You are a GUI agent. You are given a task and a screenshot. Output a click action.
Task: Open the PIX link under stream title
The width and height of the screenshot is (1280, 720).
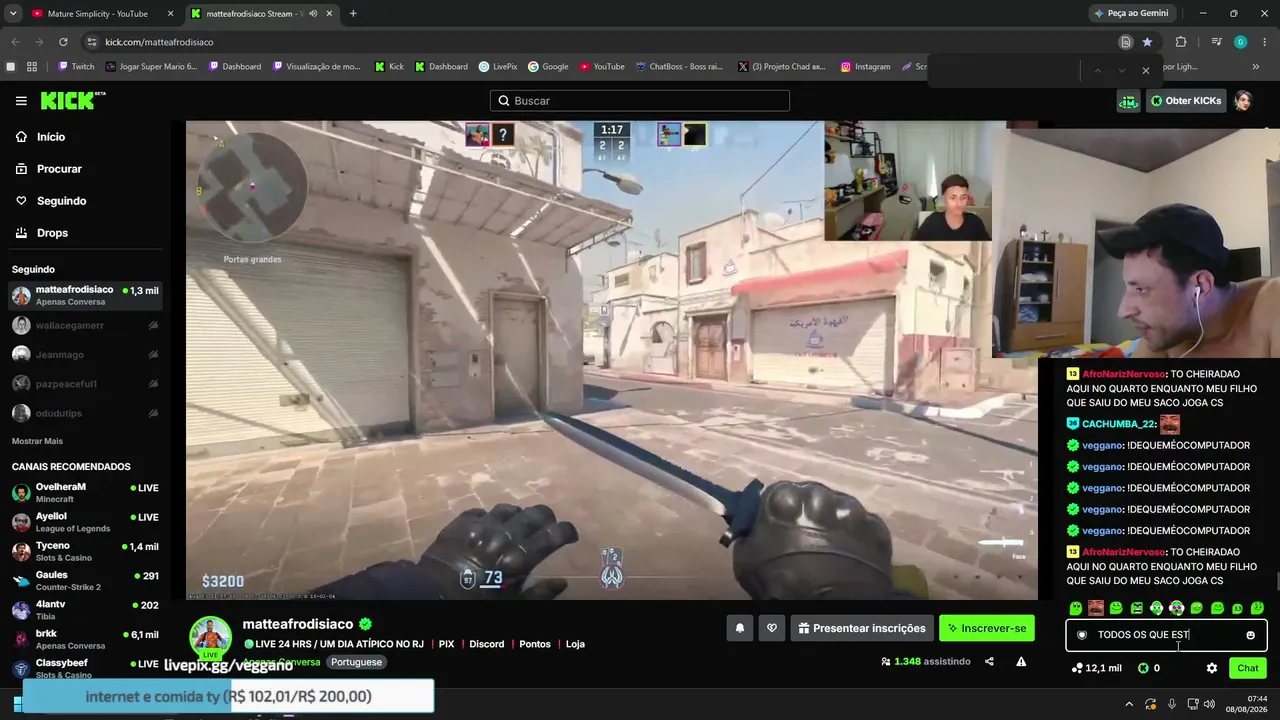446,644
